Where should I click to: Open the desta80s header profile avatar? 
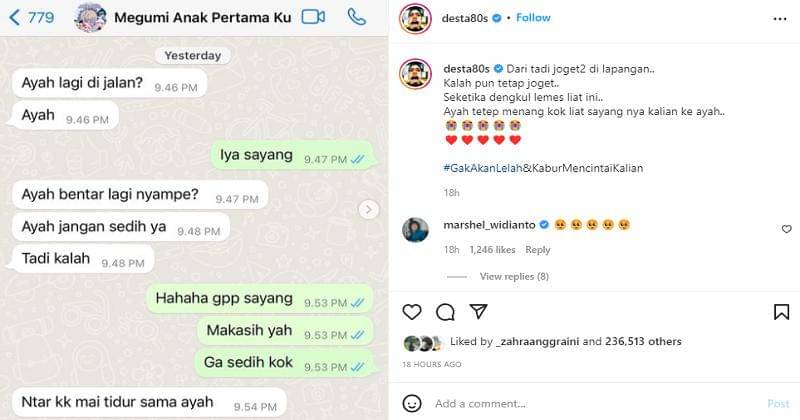pos(415,18)
